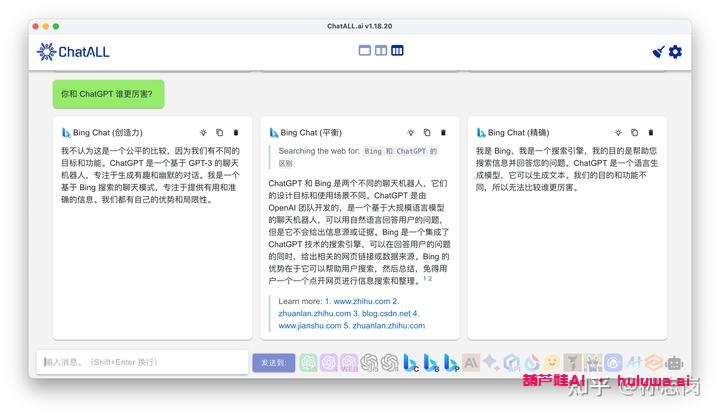
Task: Open the www.zhihu.com link
Action: [361, 301]
